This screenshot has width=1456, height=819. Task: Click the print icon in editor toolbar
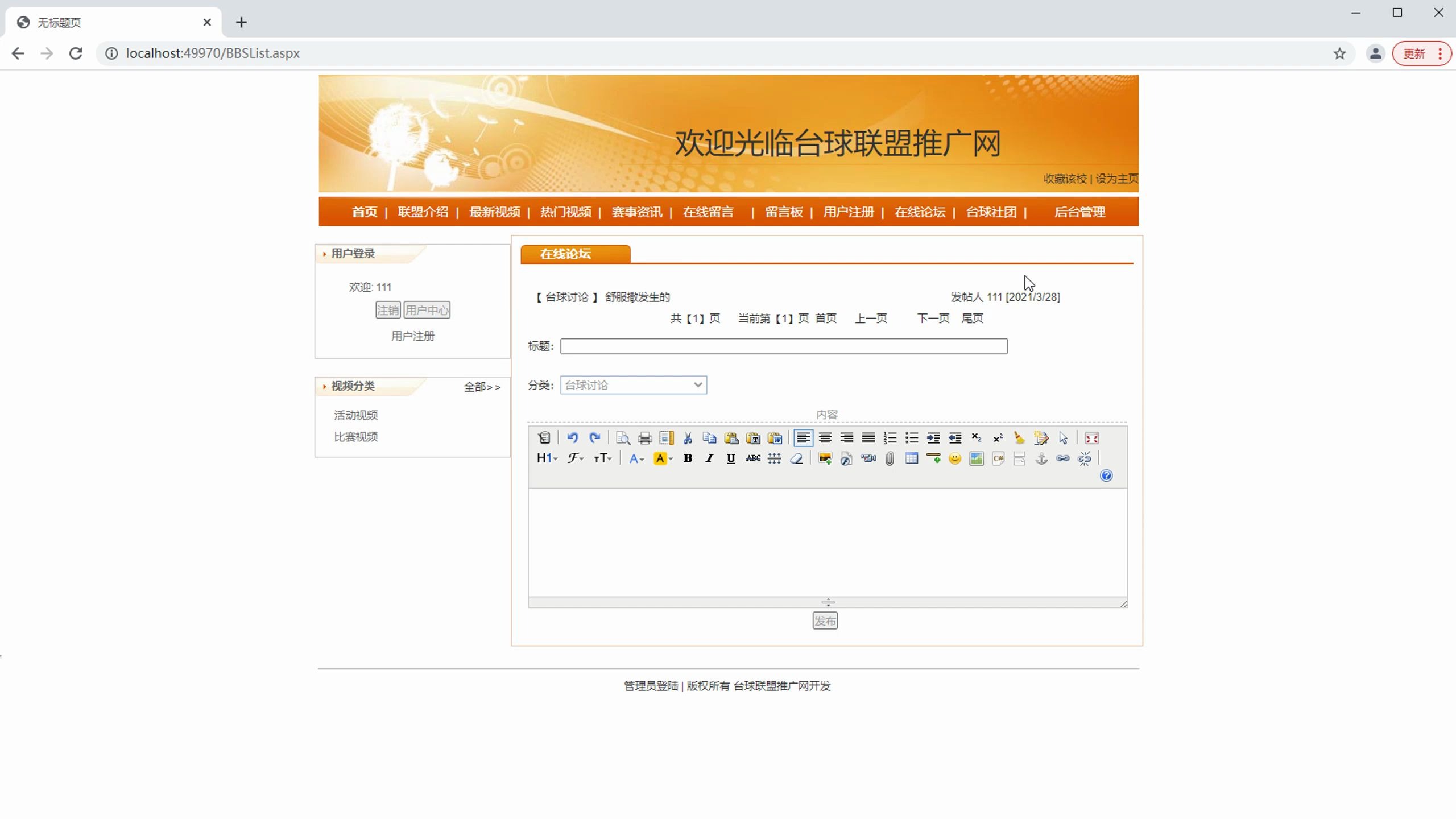[x=644, y=437]
